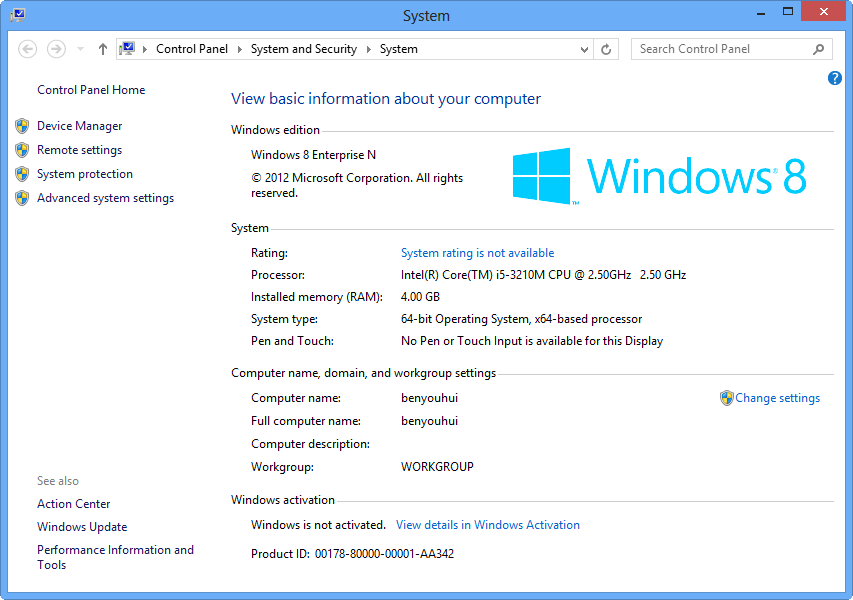Open System protection
The width and height of the screenshot is (853, 600).
pyautogui.click(x=85, y=174)
